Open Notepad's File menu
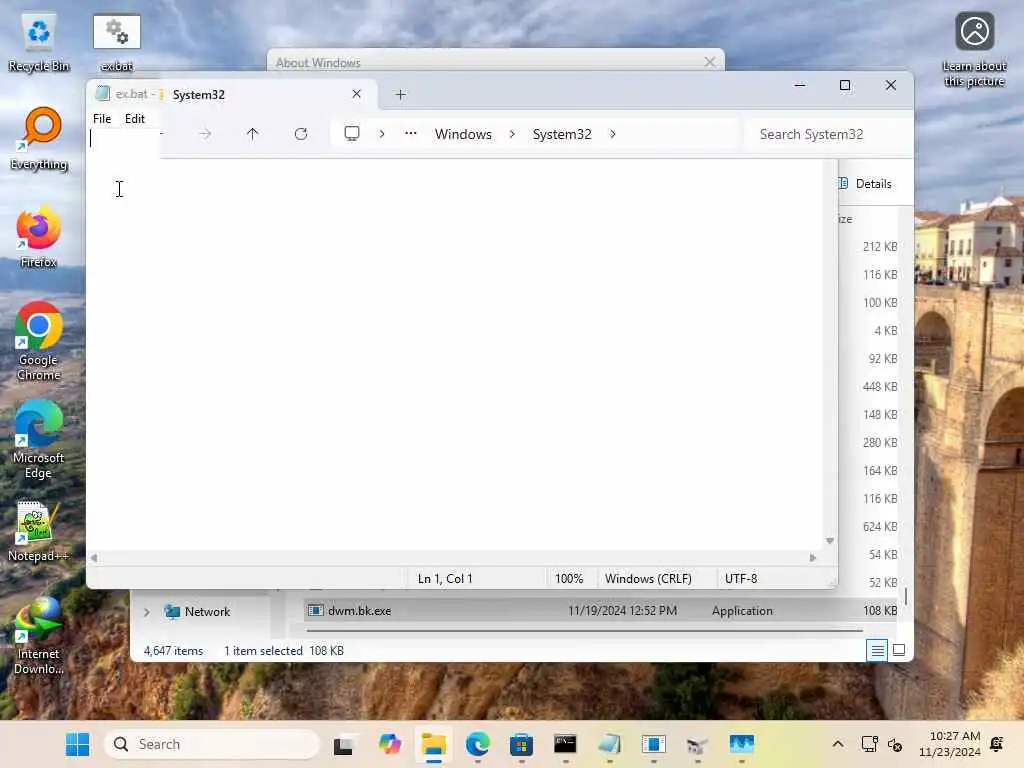Screen dimensions: 1024x768 (x=102, y=119)
